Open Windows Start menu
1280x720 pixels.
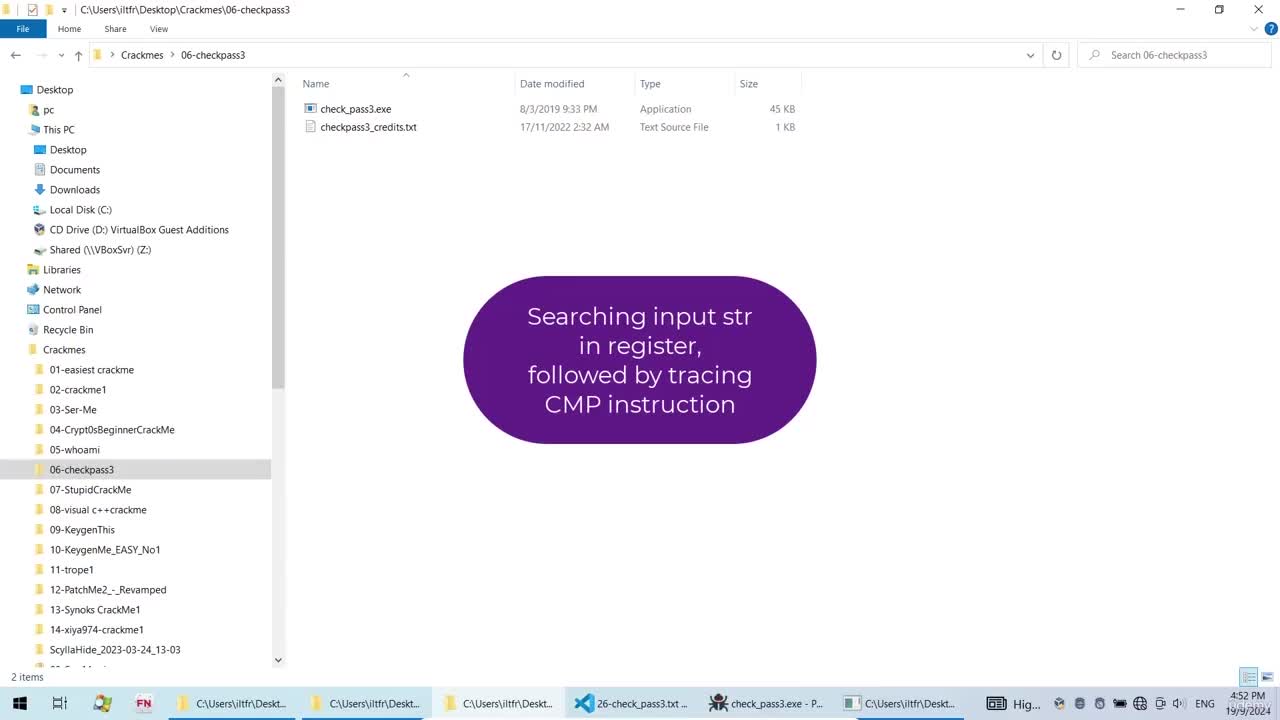point(19,703)
